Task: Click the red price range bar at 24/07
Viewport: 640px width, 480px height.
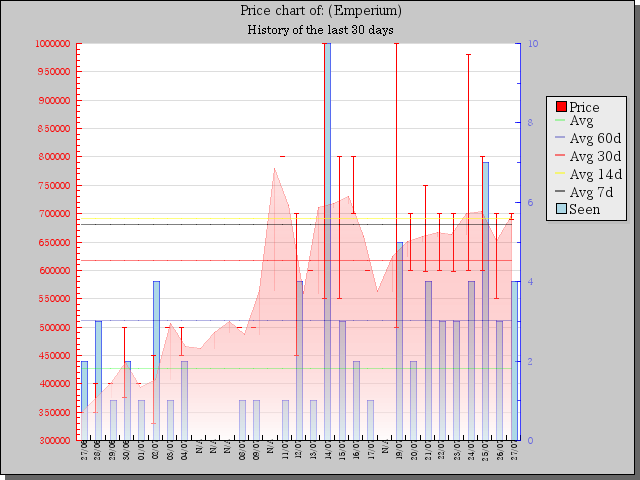Action: (469, 162)
